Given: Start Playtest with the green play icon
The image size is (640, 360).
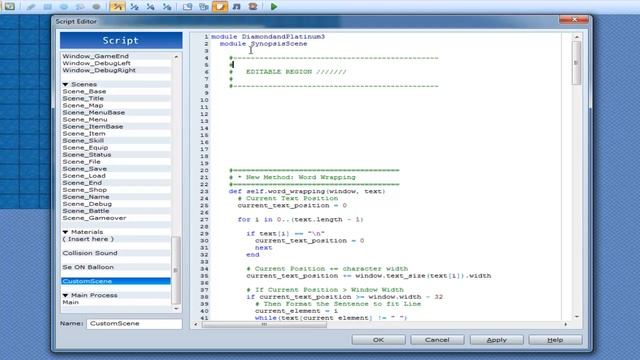Looking at the screenshot, I should click(274, 7).
